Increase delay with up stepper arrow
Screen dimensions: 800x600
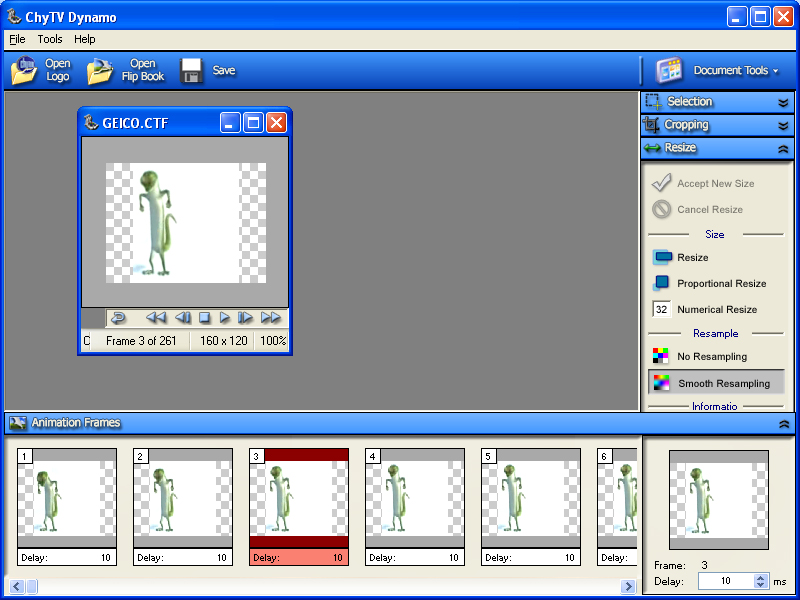(761, 578)
